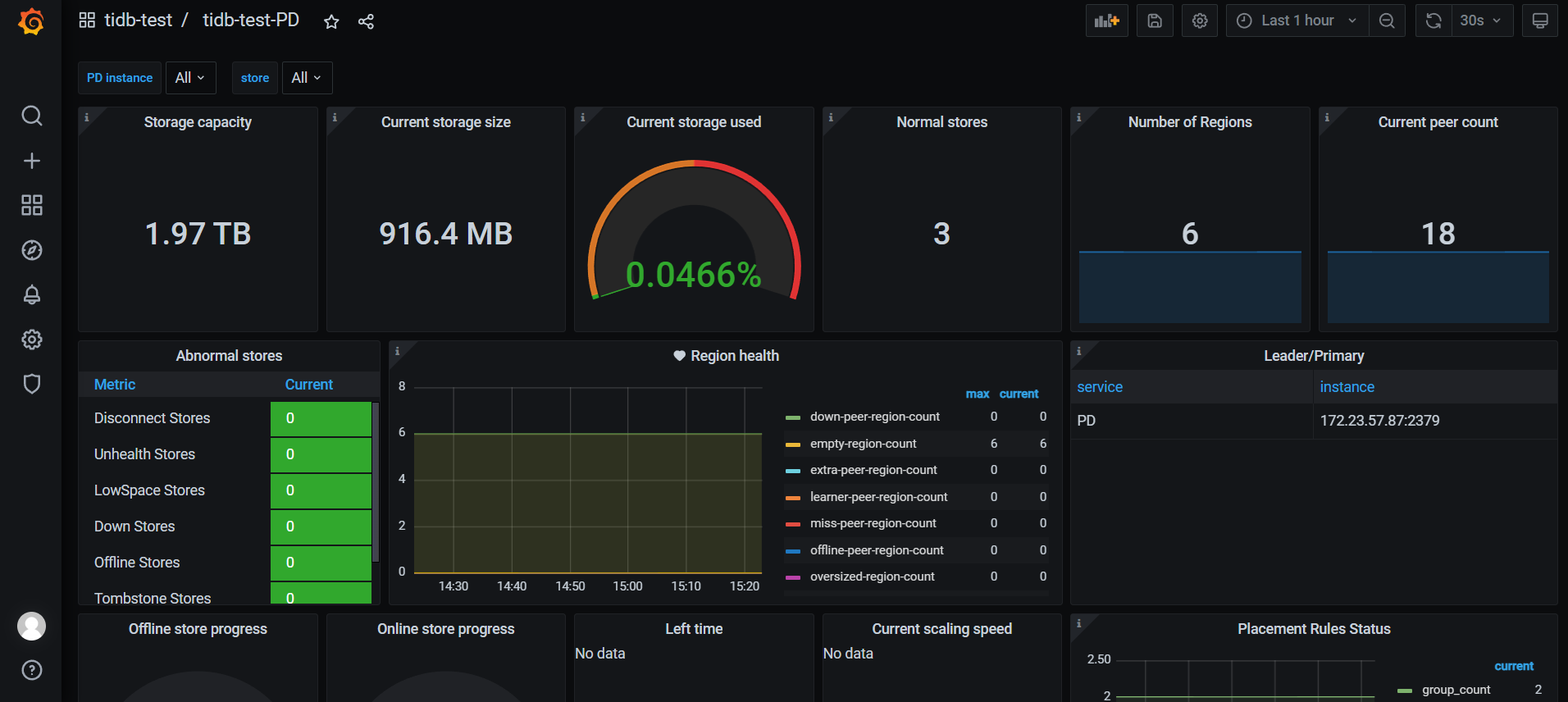Toggle the oversized-region-count legend series
Viewport: 1568px width, 702px height.
[x=872, y=577]
